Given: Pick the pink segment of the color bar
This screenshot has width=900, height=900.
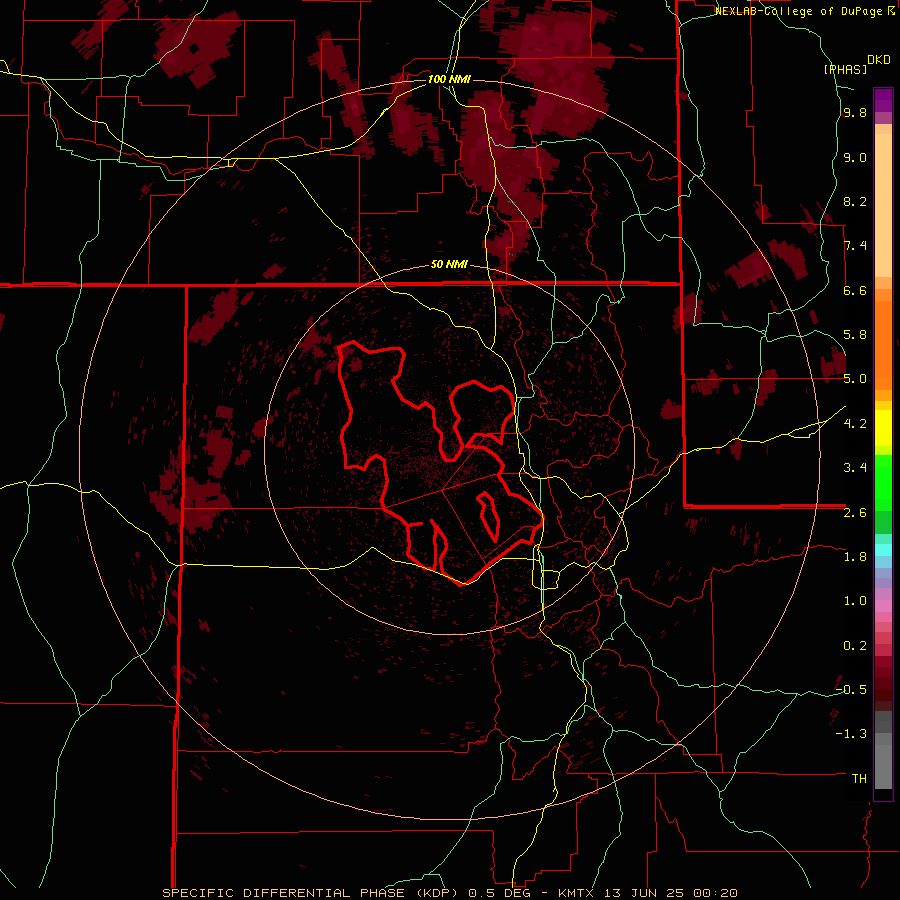Looking at the screenshot, I should (x=883, y=606).
